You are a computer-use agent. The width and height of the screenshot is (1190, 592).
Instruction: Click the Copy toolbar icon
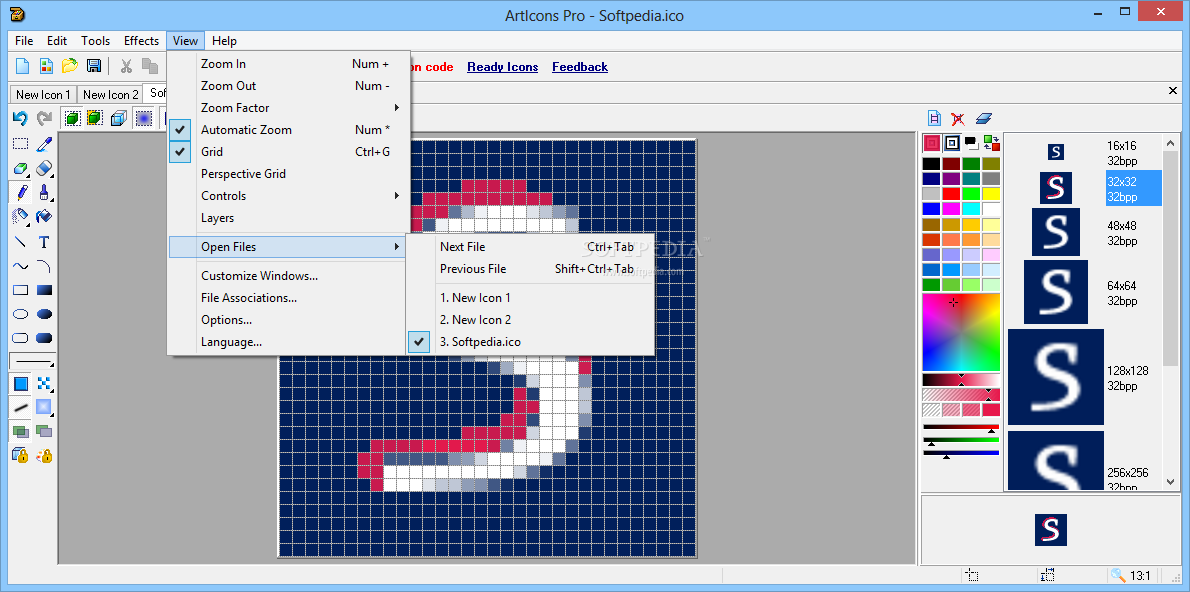[x=150, y=66]
